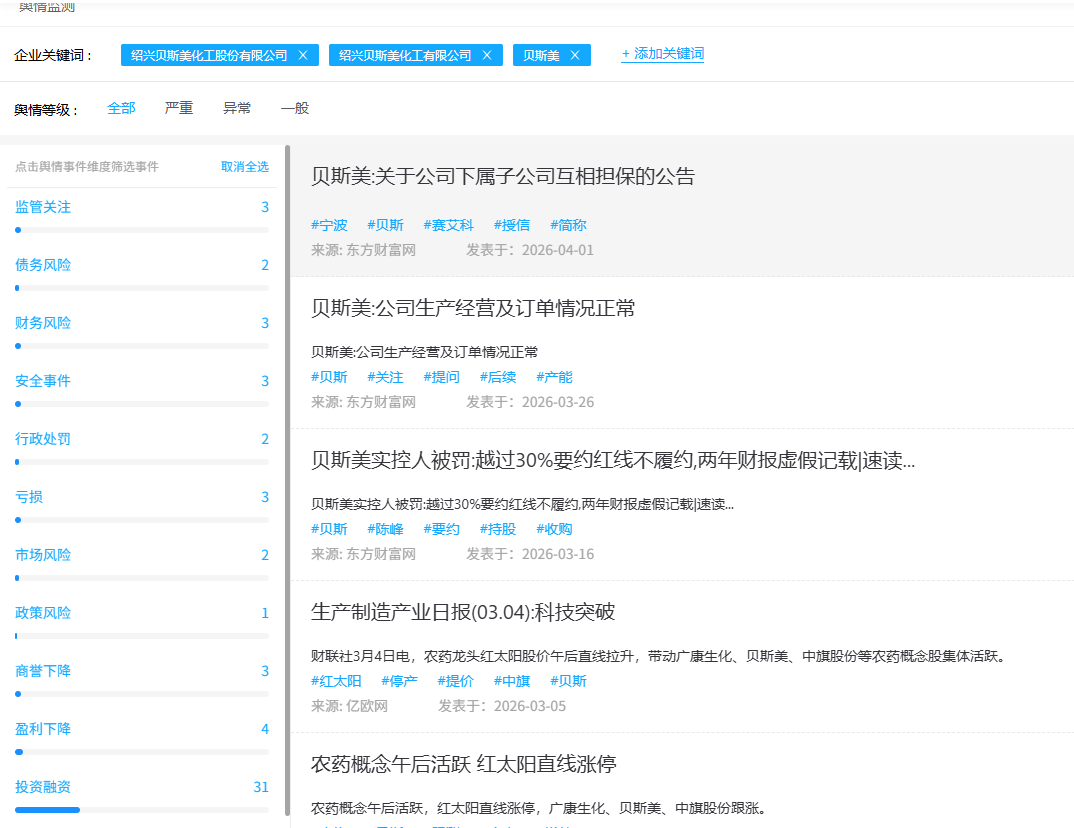
Task: Click the 投资融资 progress bar
Action: (x=141, y=809)
